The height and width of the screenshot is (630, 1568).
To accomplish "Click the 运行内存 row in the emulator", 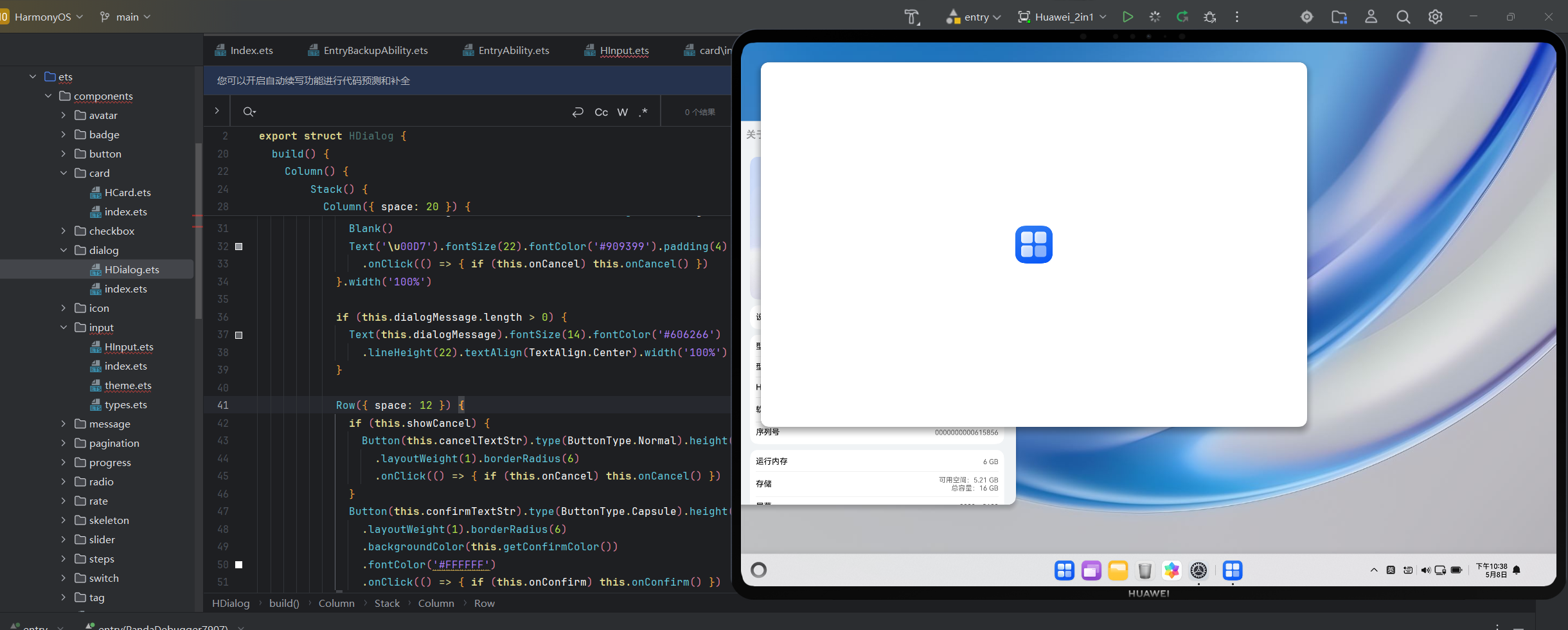I will pyautogui.click(x=877, y=461).
